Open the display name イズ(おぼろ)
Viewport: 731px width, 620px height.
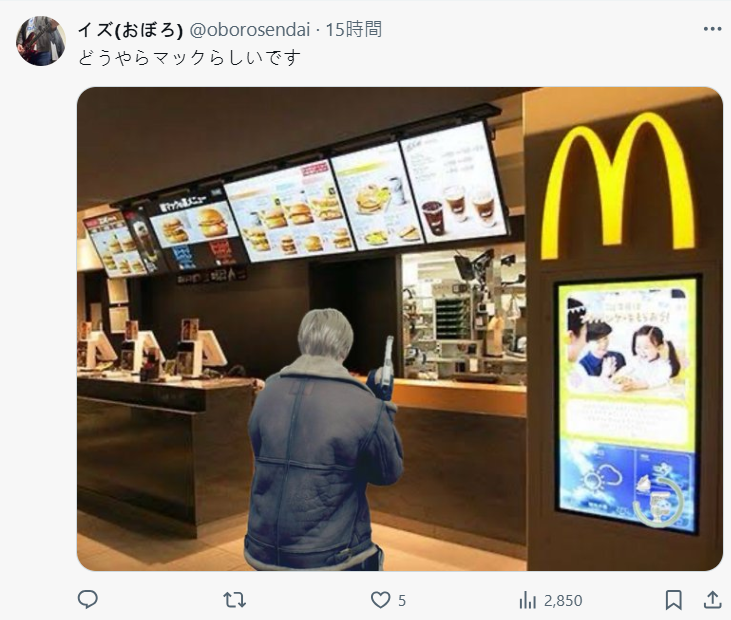coord(130,30)
